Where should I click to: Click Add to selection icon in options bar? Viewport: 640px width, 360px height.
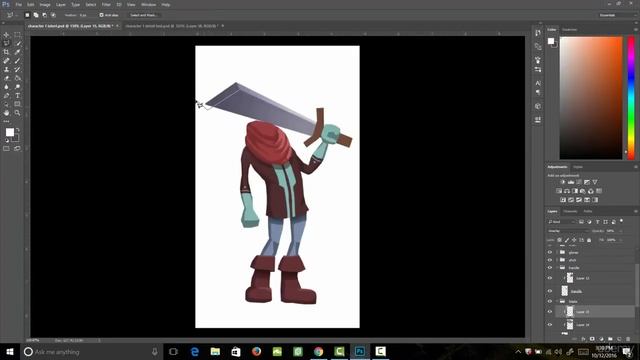coord(36,15)
